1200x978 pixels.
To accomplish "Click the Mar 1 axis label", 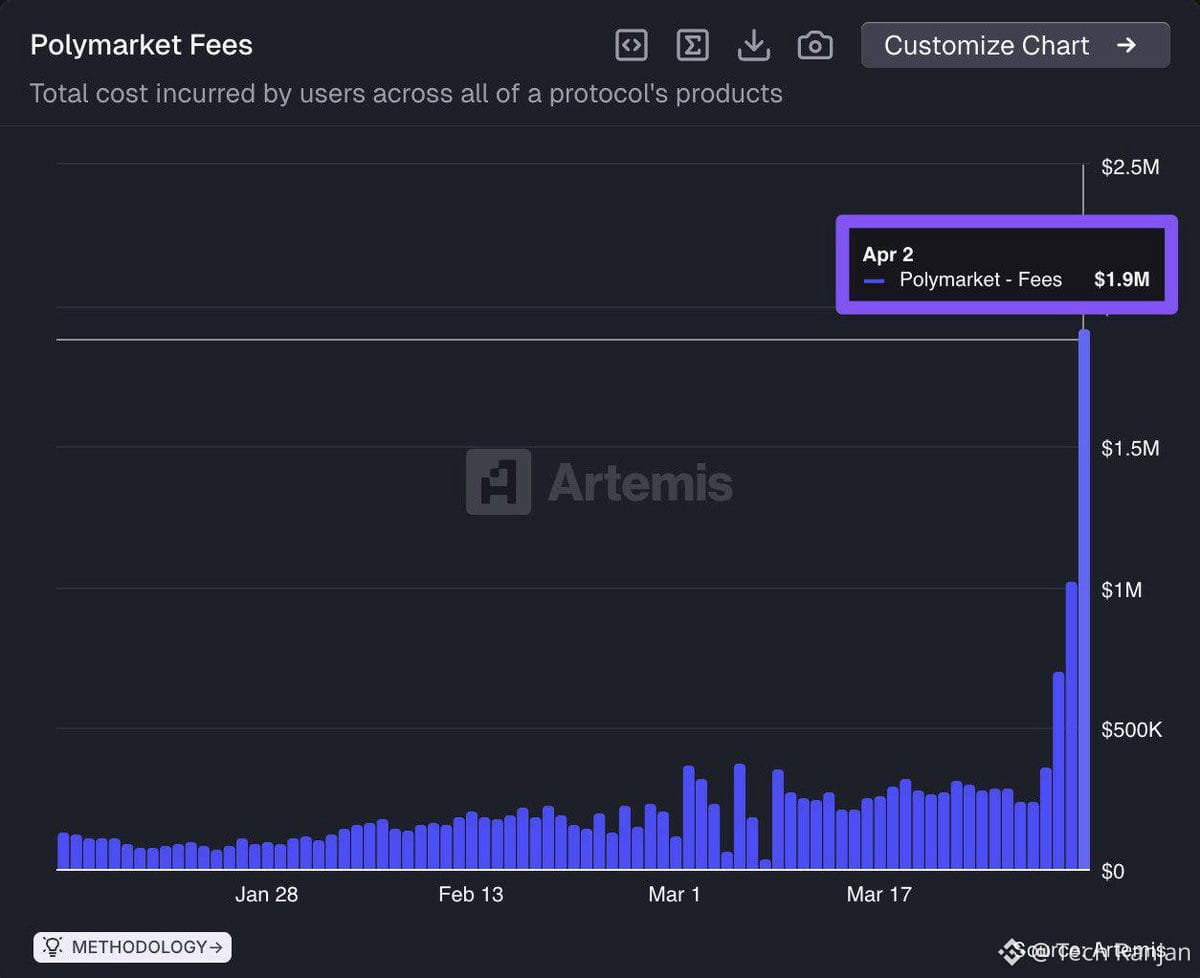I will 674,894.
